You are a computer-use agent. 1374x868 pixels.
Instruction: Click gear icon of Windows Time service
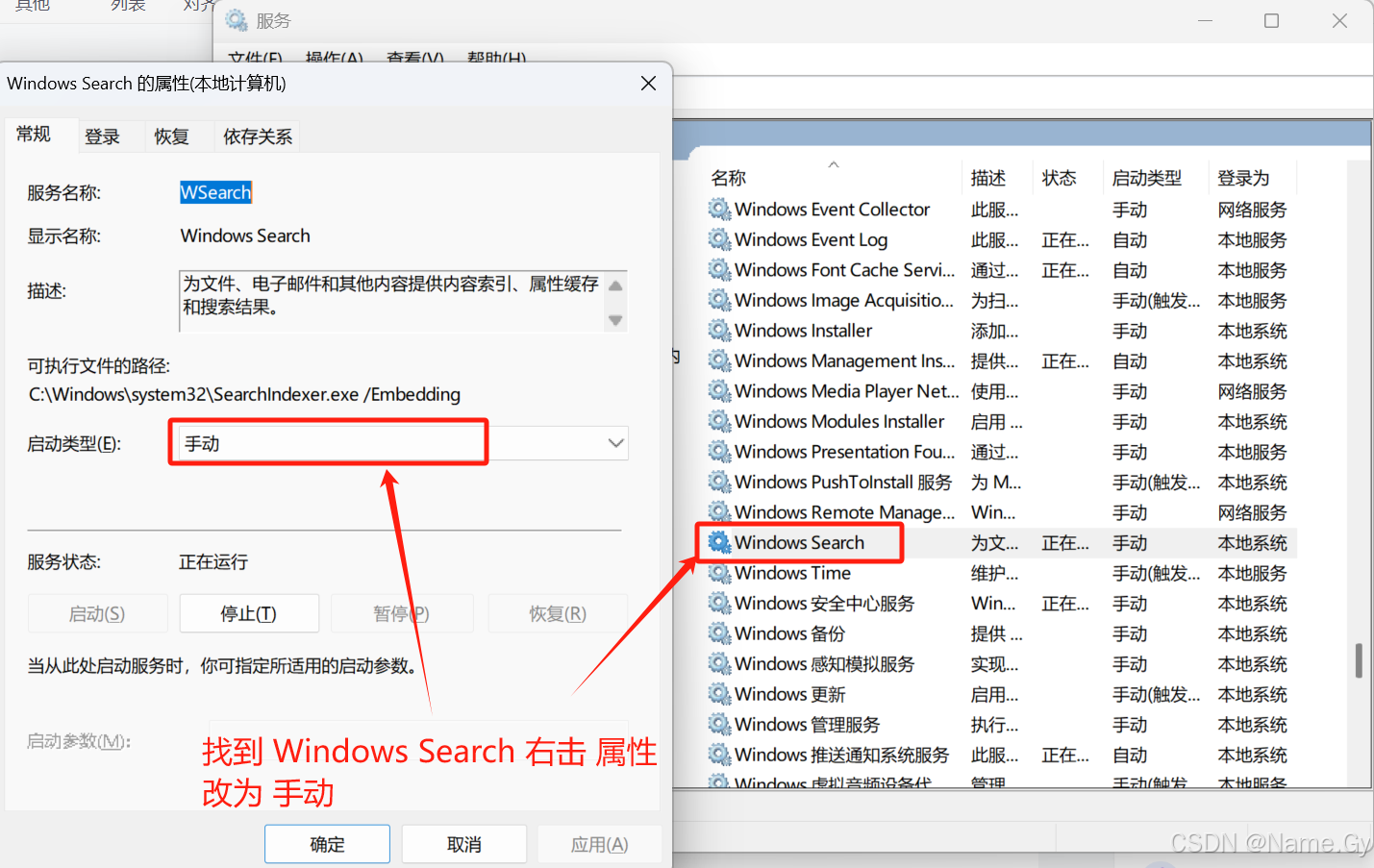[x=719, y=573]
